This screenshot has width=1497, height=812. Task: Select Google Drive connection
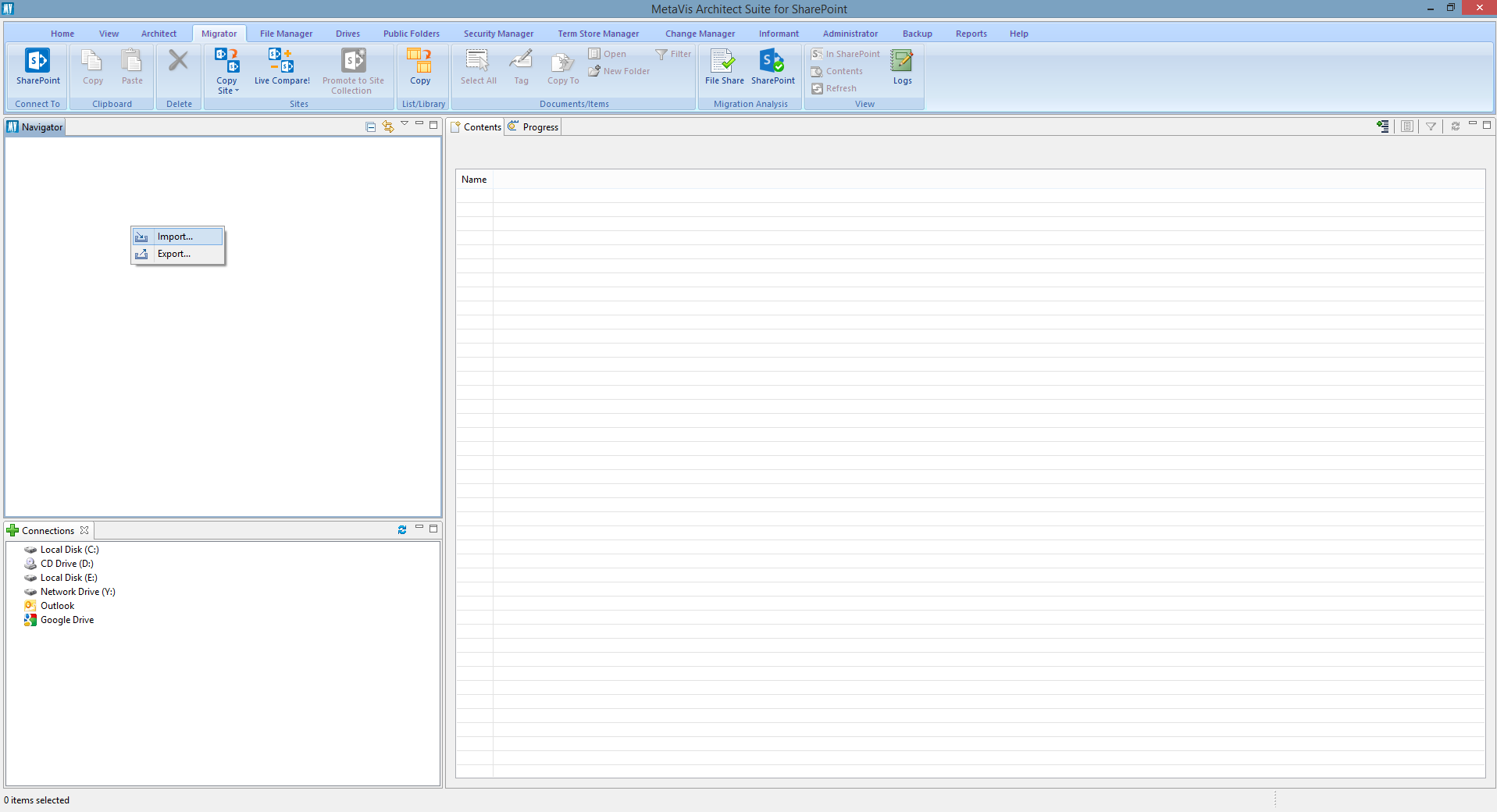coord(66,620)
